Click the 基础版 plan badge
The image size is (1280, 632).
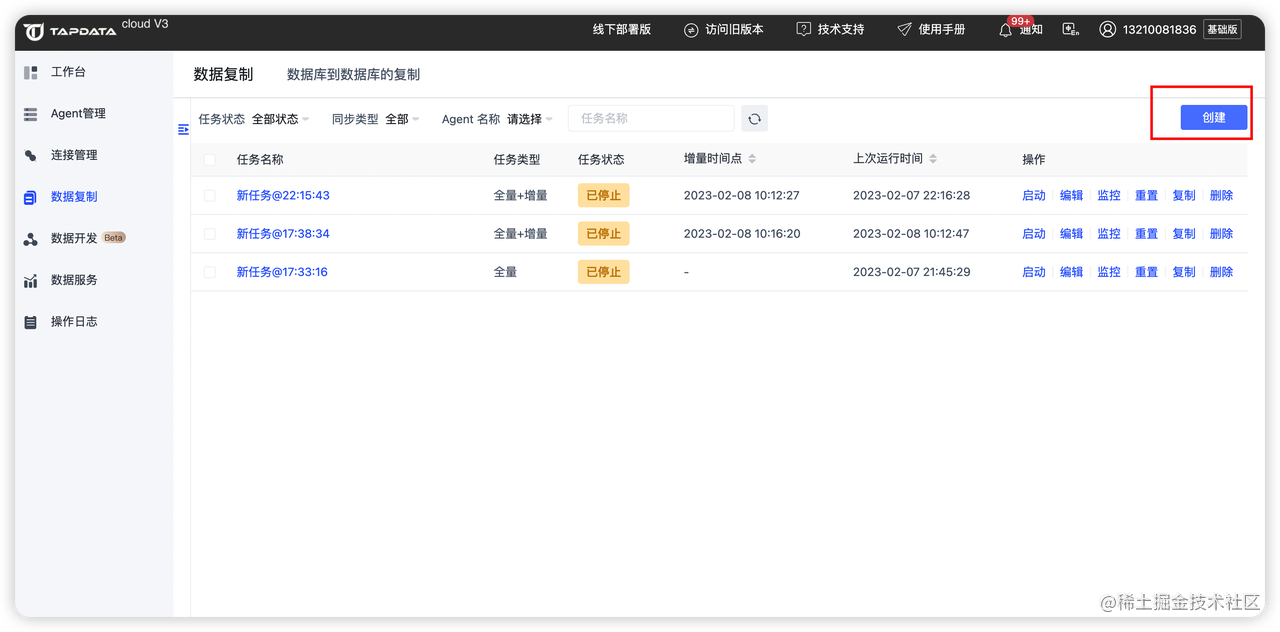tap(1222, 30)
